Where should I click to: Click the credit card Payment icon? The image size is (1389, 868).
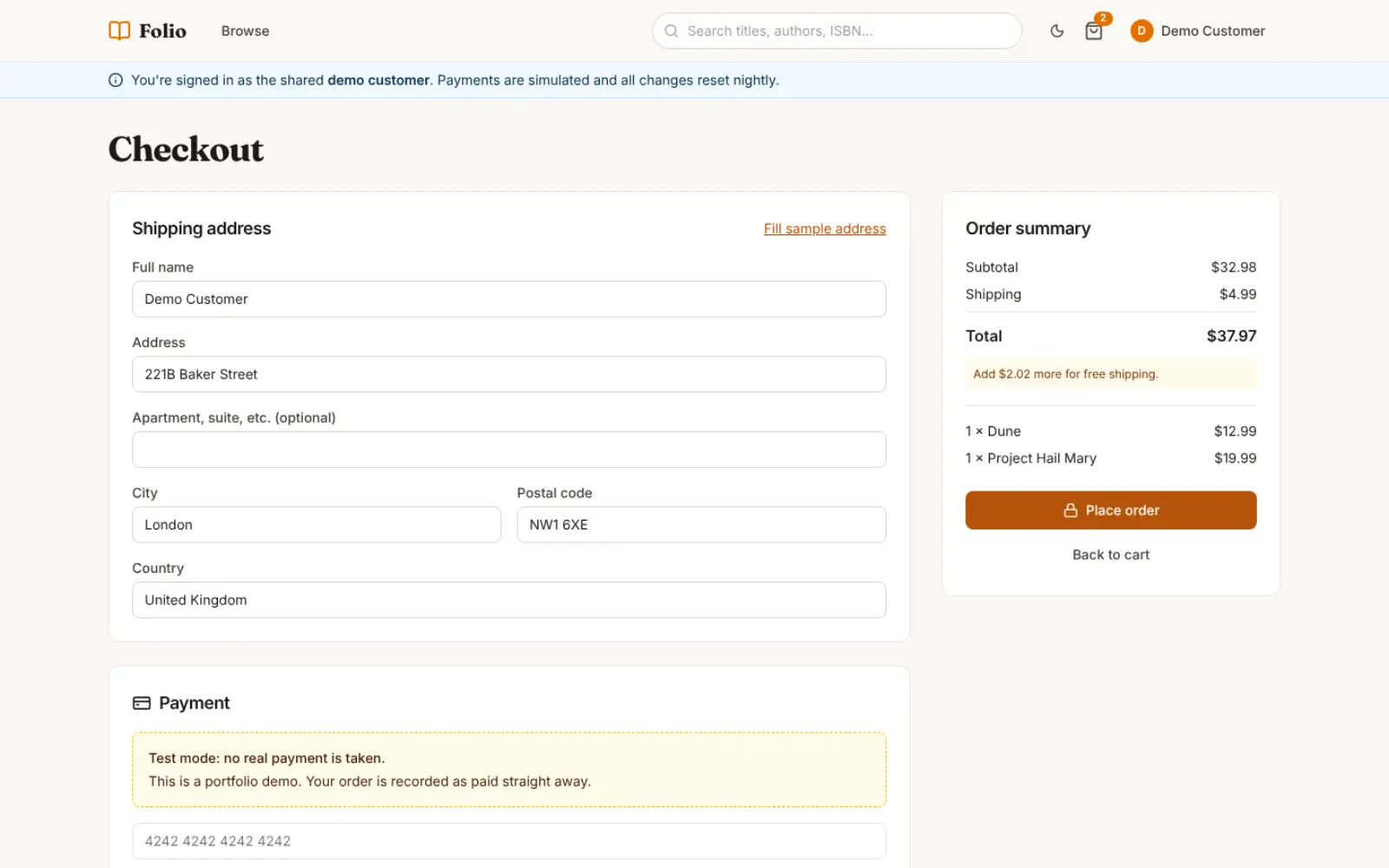(142, 703)
